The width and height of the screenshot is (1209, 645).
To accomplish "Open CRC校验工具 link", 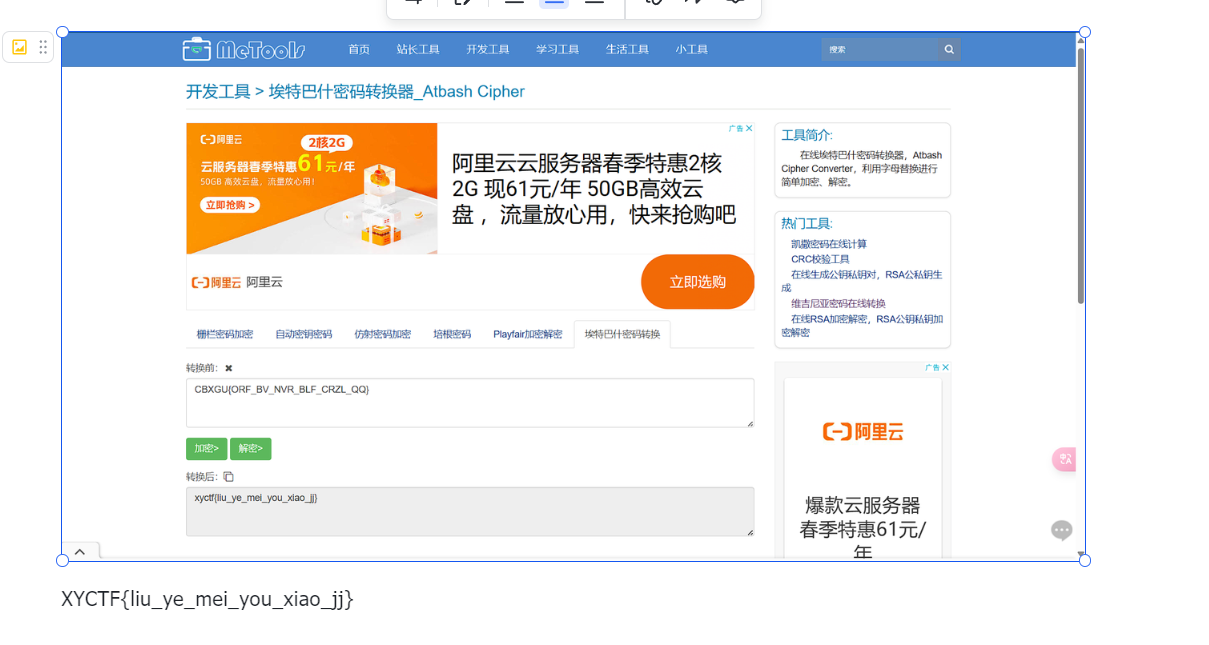I will (x=820, y=259).
